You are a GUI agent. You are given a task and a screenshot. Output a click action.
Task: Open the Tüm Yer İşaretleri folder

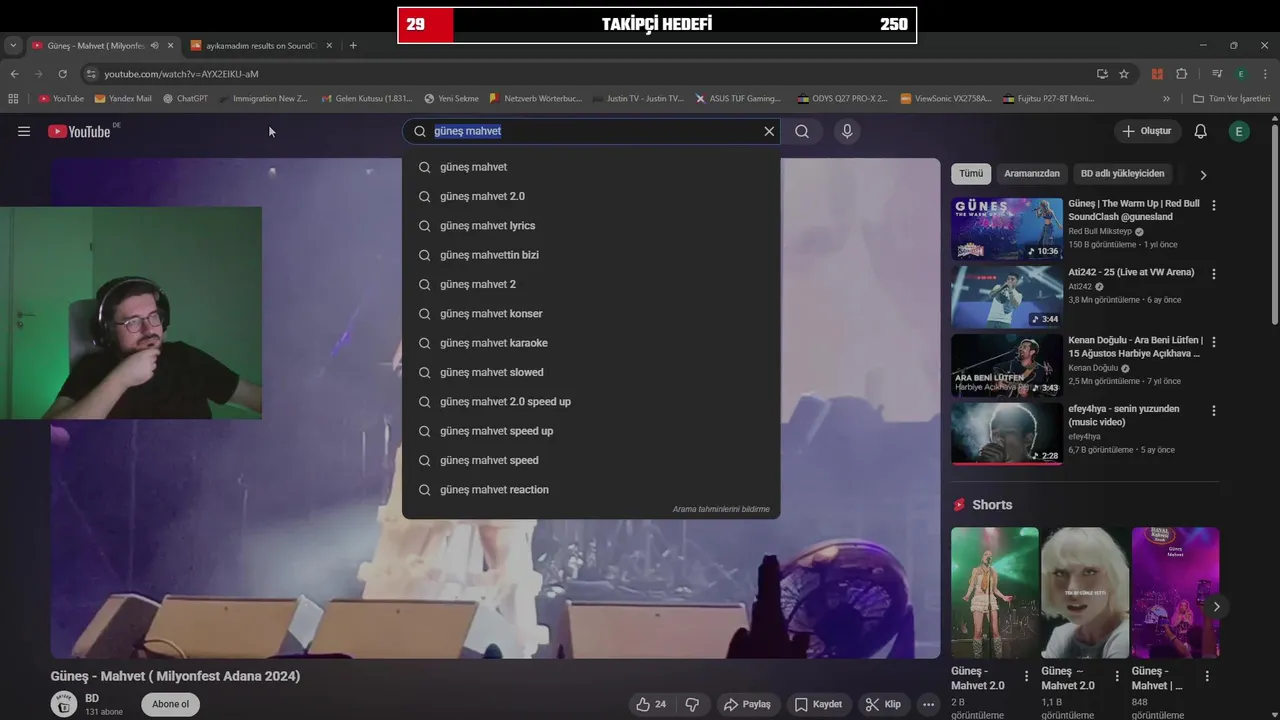click(1231, 99)
